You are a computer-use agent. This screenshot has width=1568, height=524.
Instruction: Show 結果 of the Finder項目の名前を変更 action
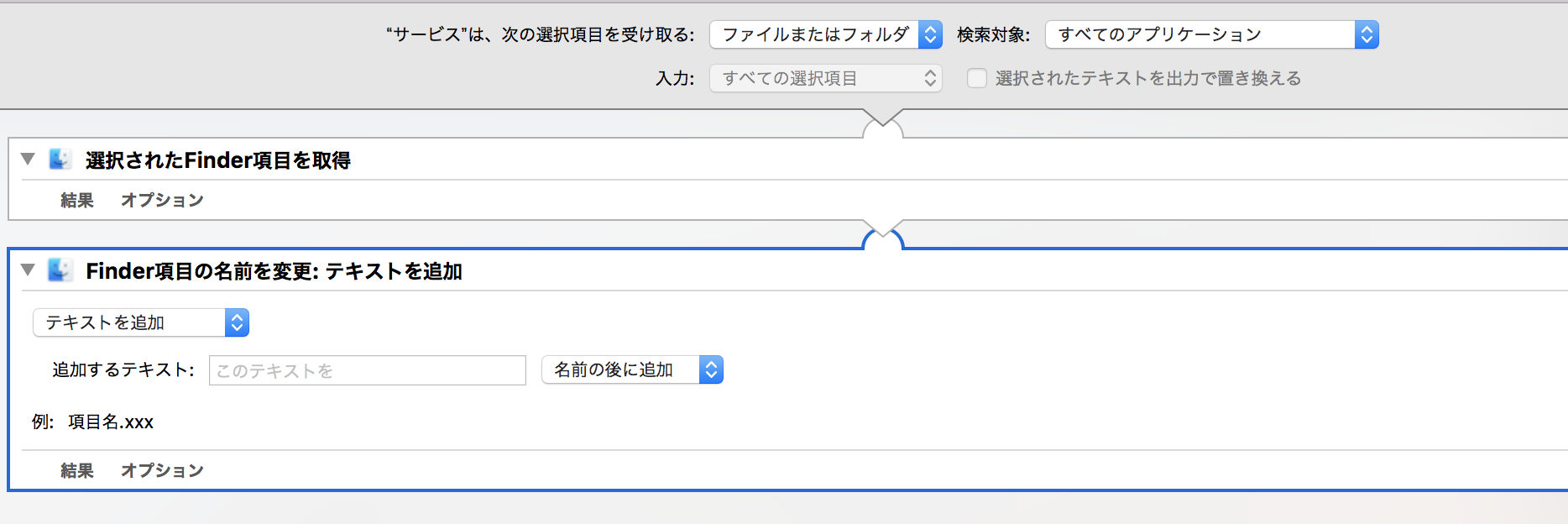77,470
